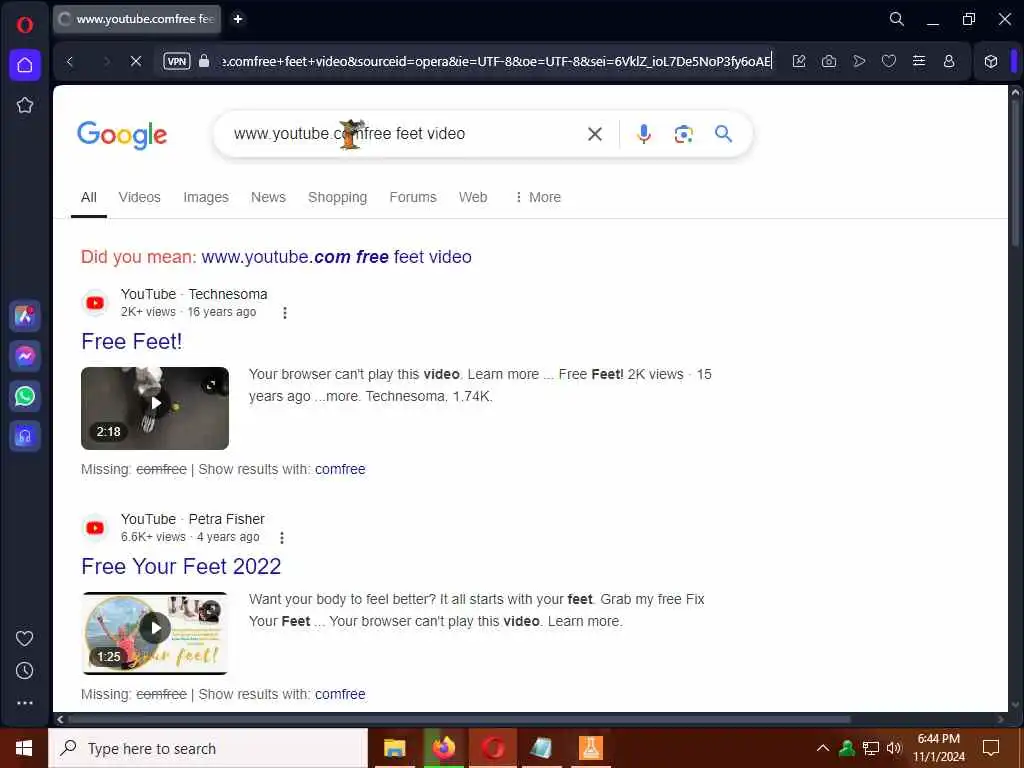Open the Opera menu logo

click(25, 25)
